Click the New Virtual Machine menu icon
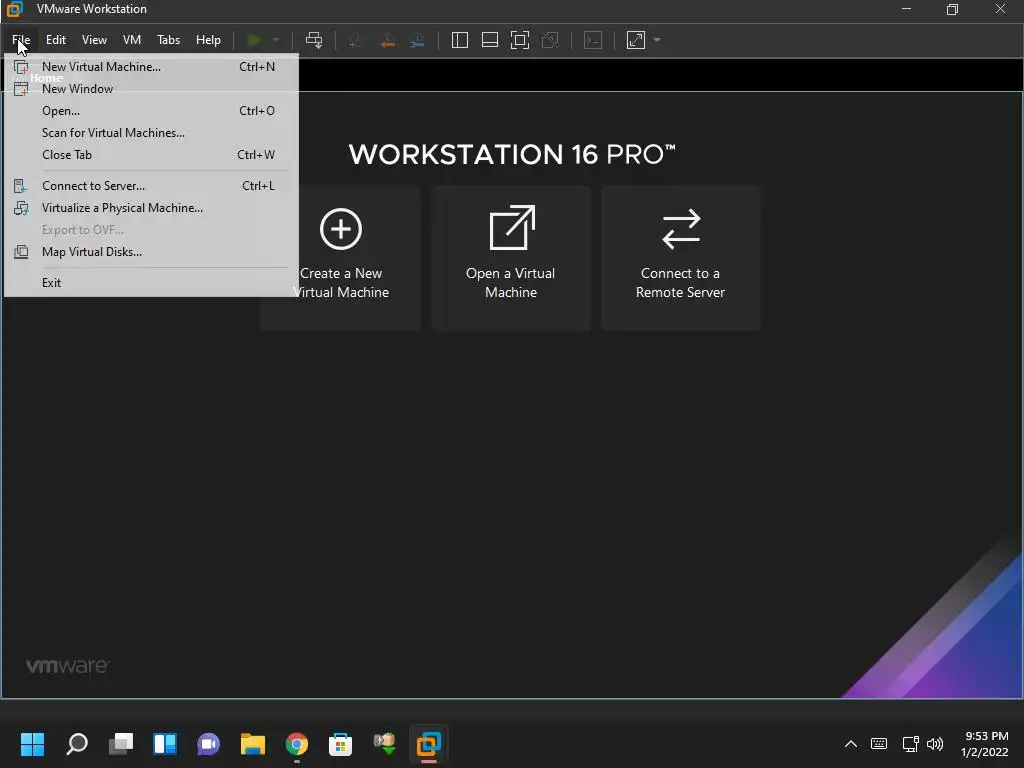 [x=21, y=67]
